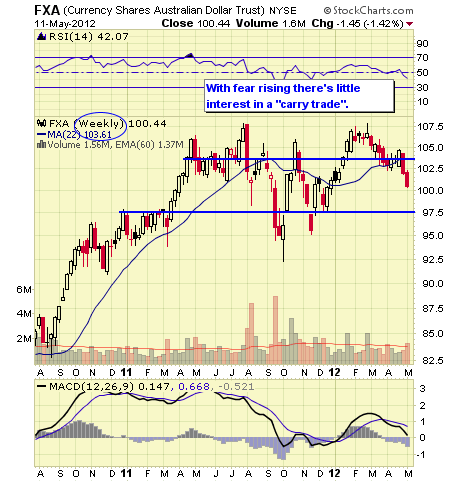The image size is (460, 482).
Task: Click the 12 year marker below MACD
Action: coord(334,473)
